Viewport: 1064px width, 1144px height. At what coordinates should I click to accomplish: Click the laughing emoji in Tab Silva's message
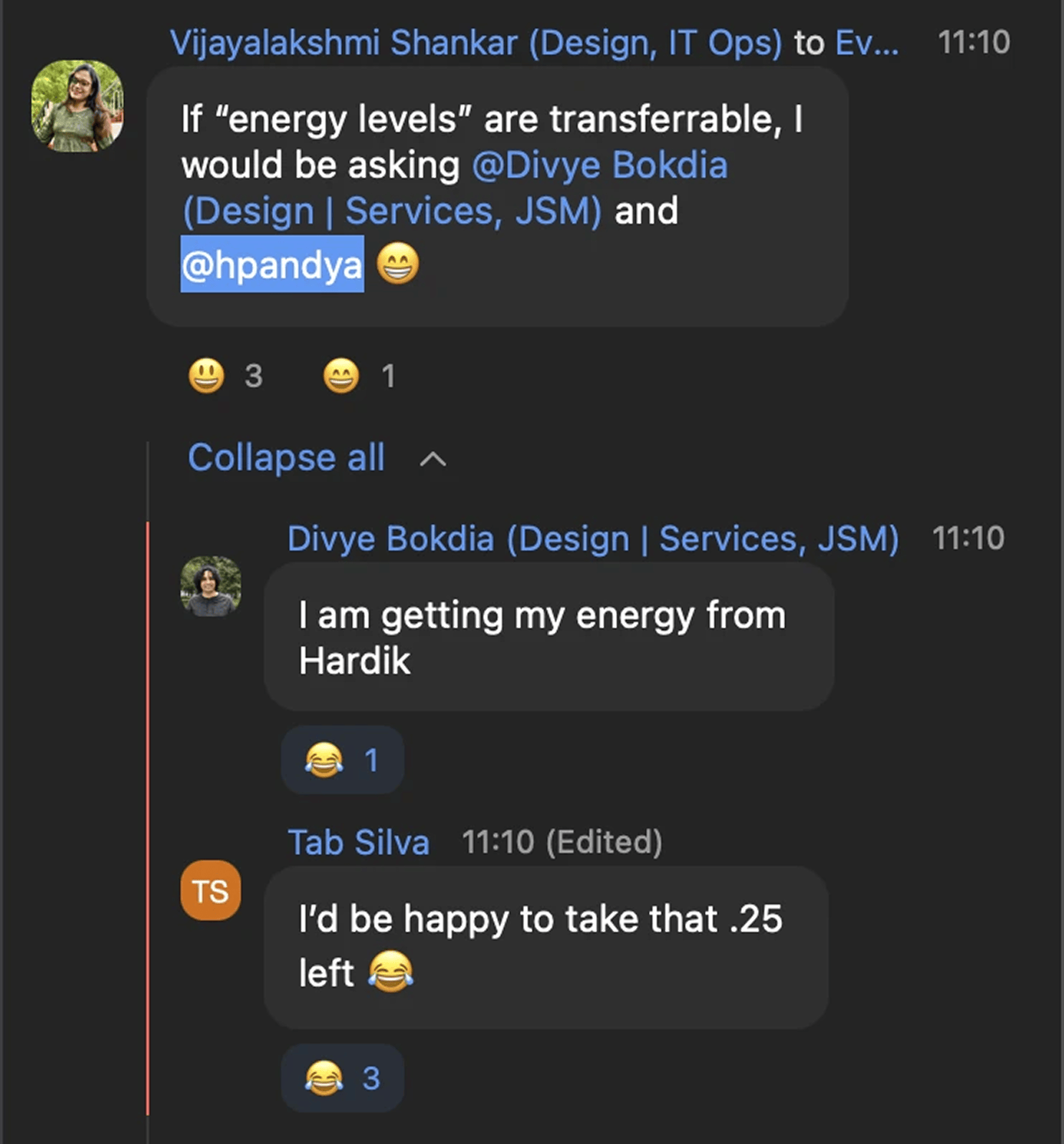[x=391, y=973]
